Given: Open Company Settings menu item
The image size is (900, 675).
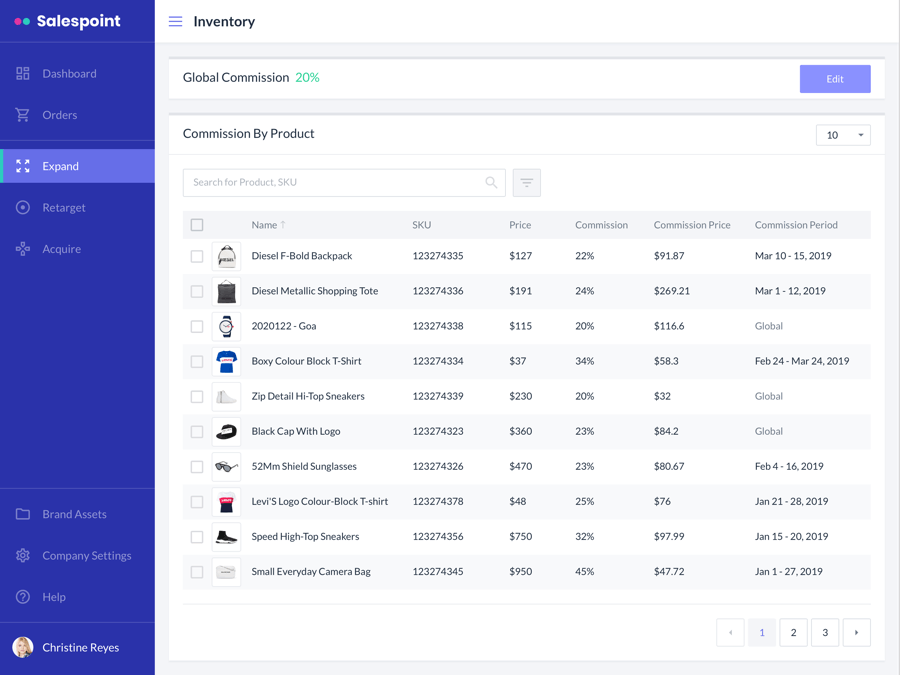Looking at the screenshot, I should 77,555.
